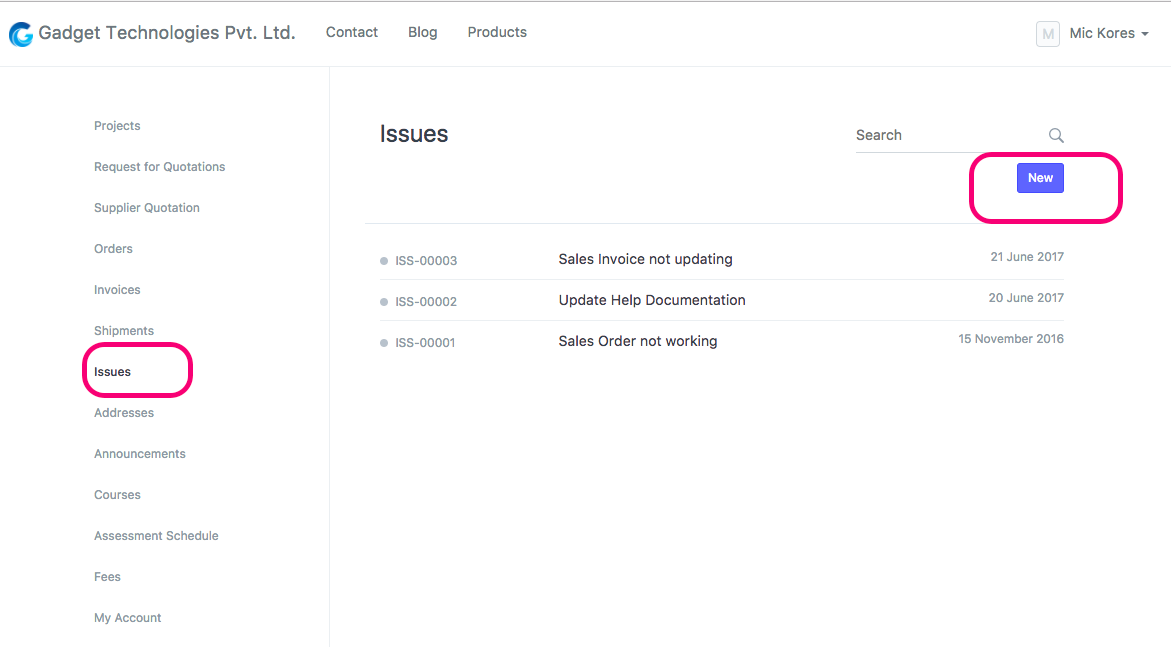The width and height of the screenshot is (1171, 647).
Task: Click status dot next to ISS-00001
Action: point(384,343)
